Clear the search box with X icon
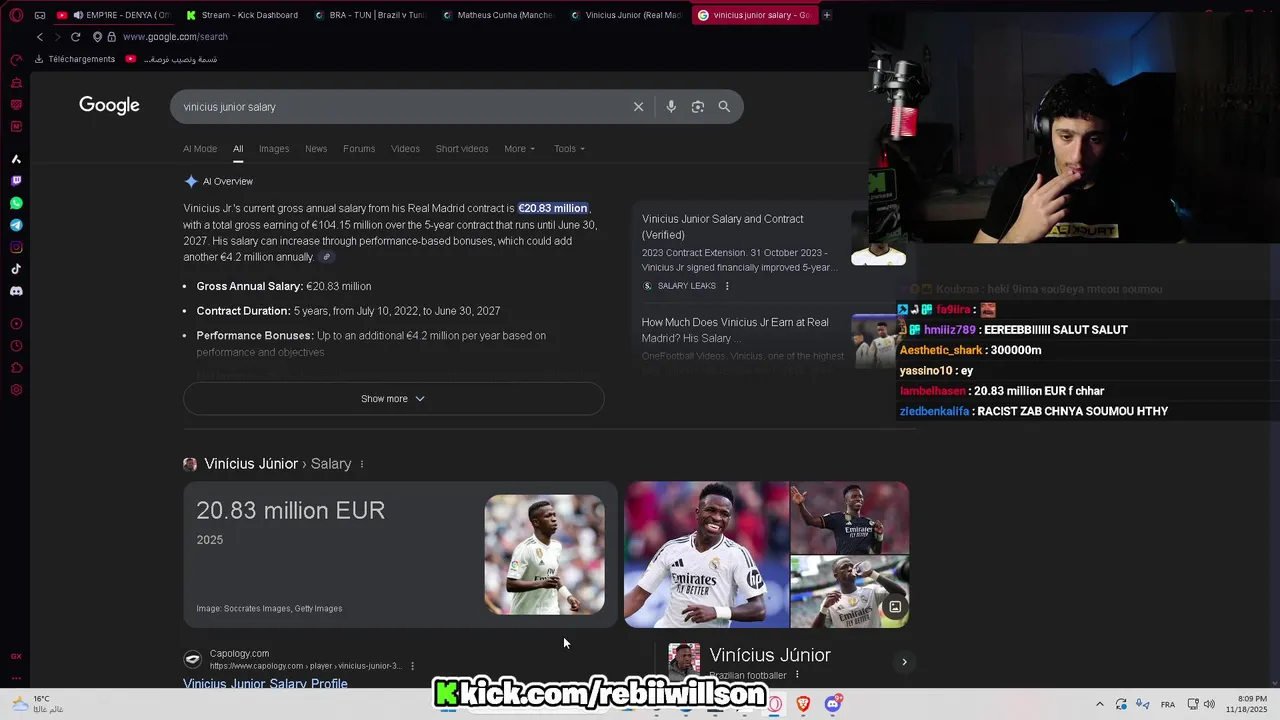Viewport: 1280px width, 720px height. [638, 107]
